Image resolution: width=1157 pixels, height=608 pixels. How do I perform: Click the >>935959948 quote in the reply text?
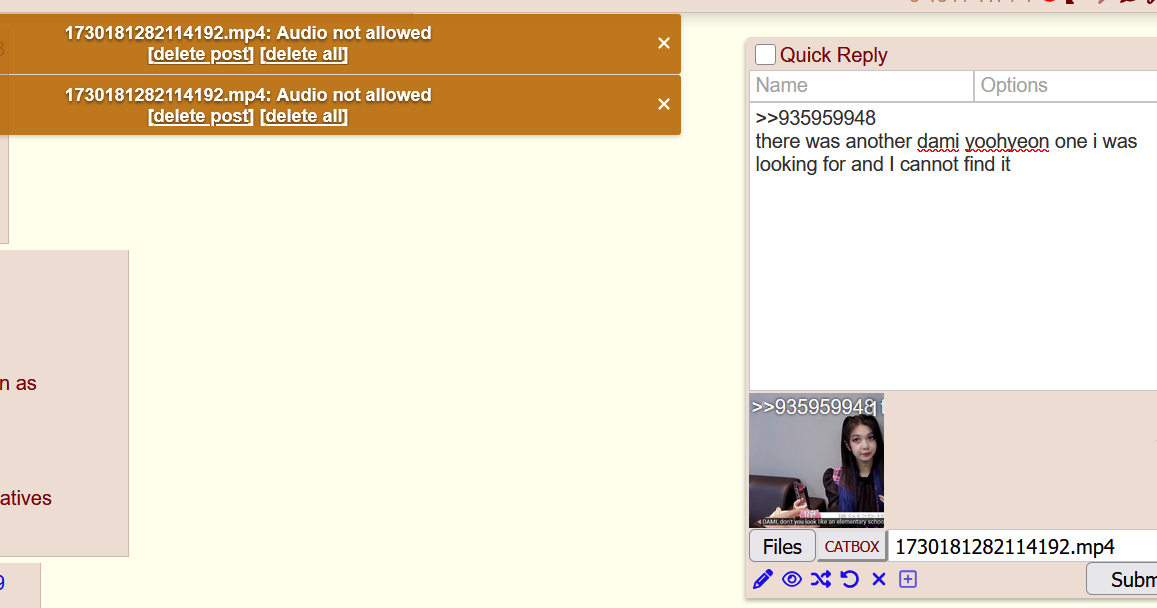pyautogui.click(x=815, y=118)
